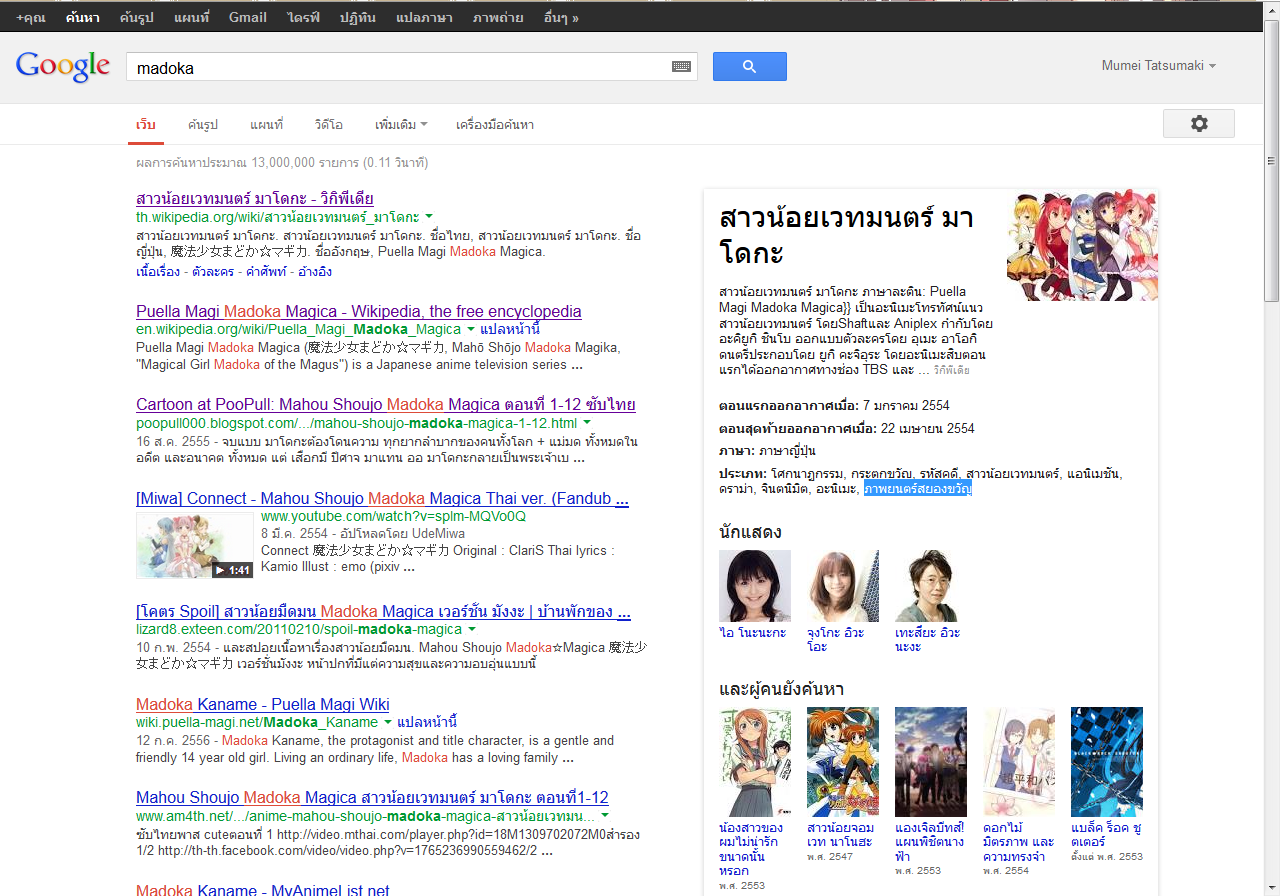Viewport: 1280px width, 896px height.
Task: Switch to the เว็บ search tab
Action: (146, 125)
